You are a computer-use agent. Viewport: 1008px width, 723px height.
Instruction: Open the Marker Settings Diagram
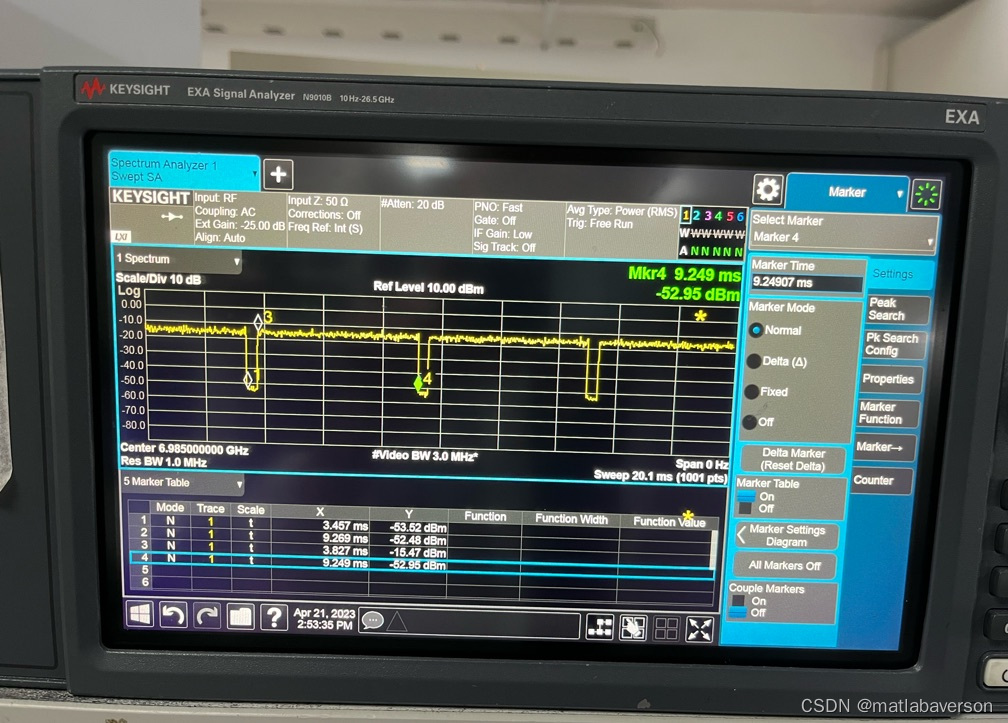pos(786,535)
